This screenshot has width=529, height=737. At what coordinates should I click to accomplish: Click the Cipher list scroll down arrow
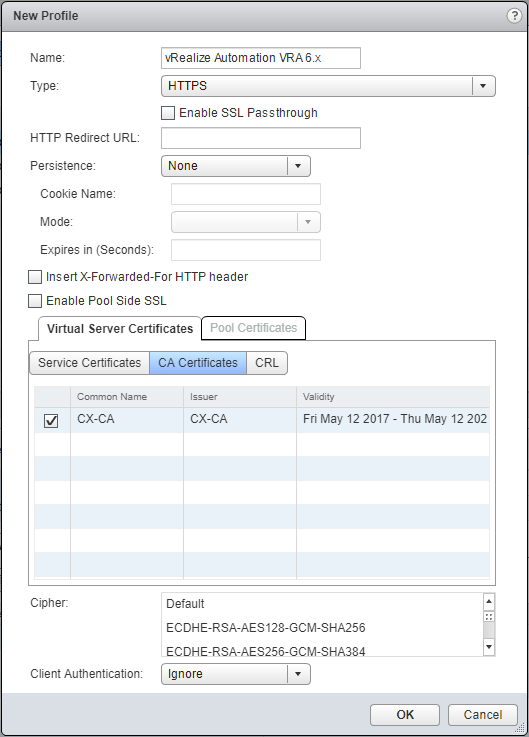pos(489,647)
